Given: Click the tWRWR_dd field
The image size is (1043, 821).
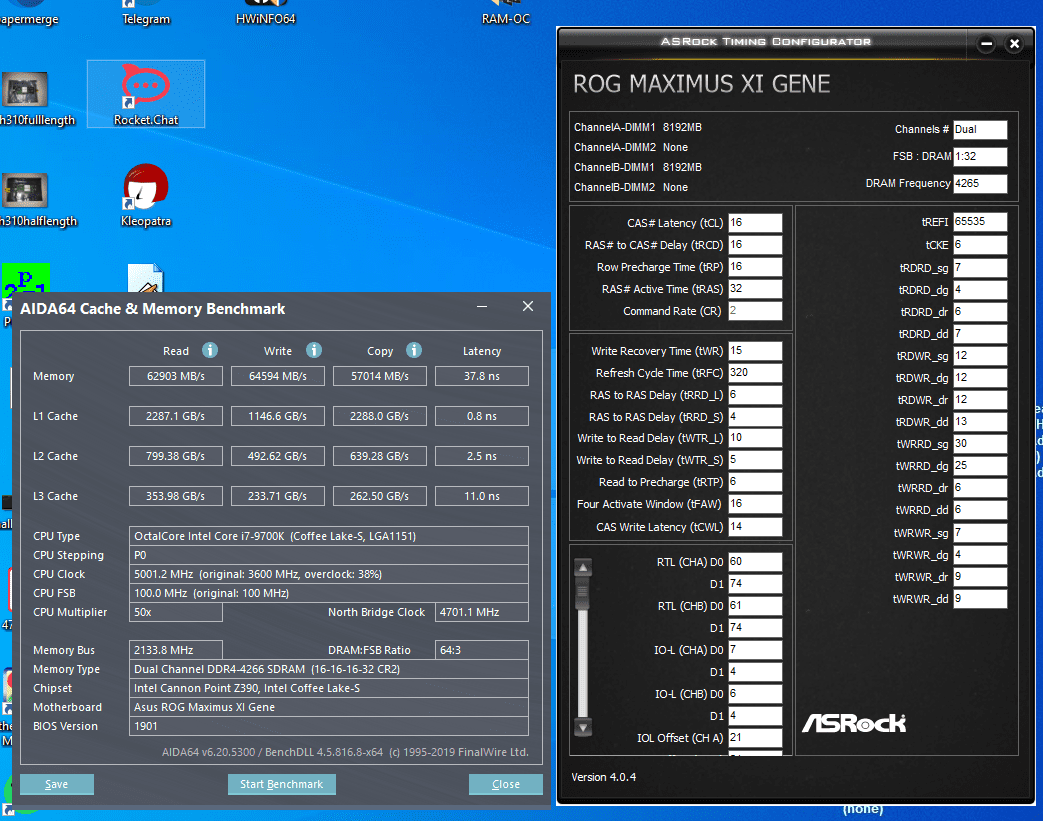Looking at the screenshot, I should [x=980, y=599].
